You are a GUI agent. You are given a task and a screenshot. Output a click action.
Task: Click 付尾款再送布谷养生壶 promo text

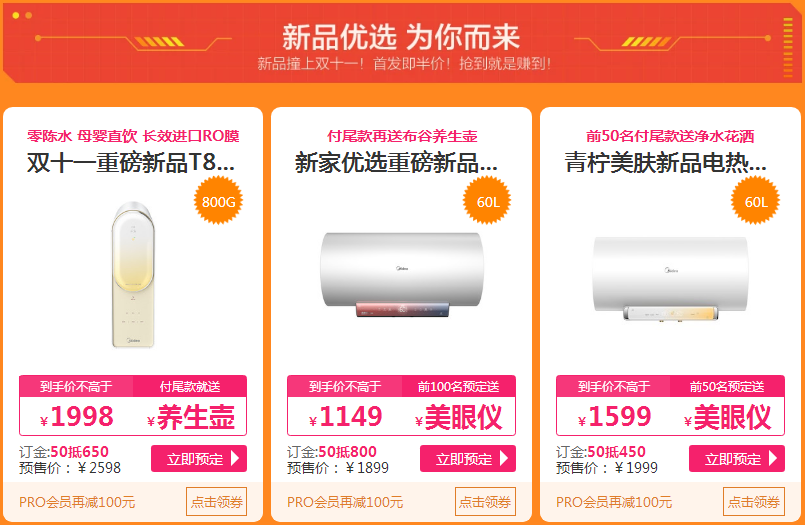click(x=402, y=136)
